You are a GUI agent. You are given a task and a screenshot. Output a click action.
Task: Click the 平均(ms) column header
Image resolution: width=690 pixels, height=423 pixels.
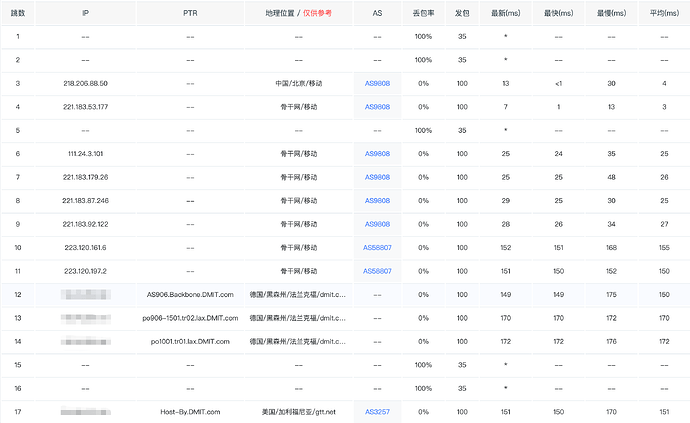pyautogui.click(x=664, y=13)
